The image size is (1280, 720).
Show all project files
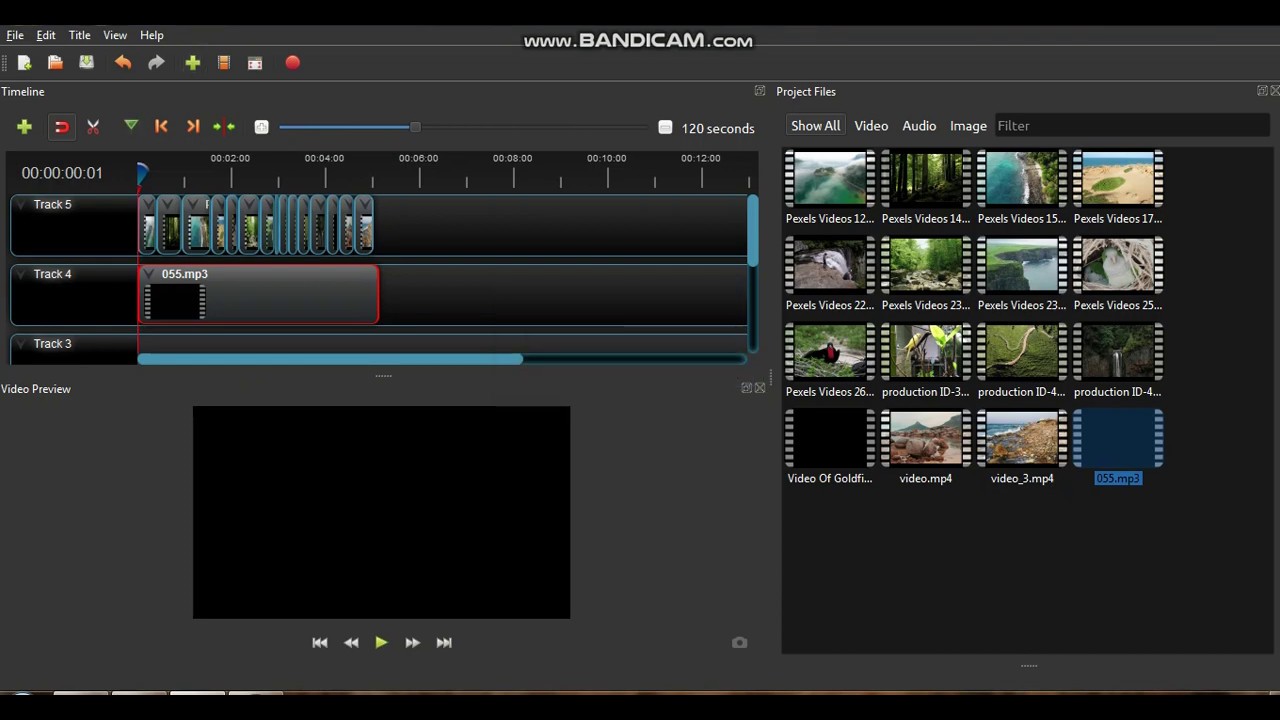[815, 126]
